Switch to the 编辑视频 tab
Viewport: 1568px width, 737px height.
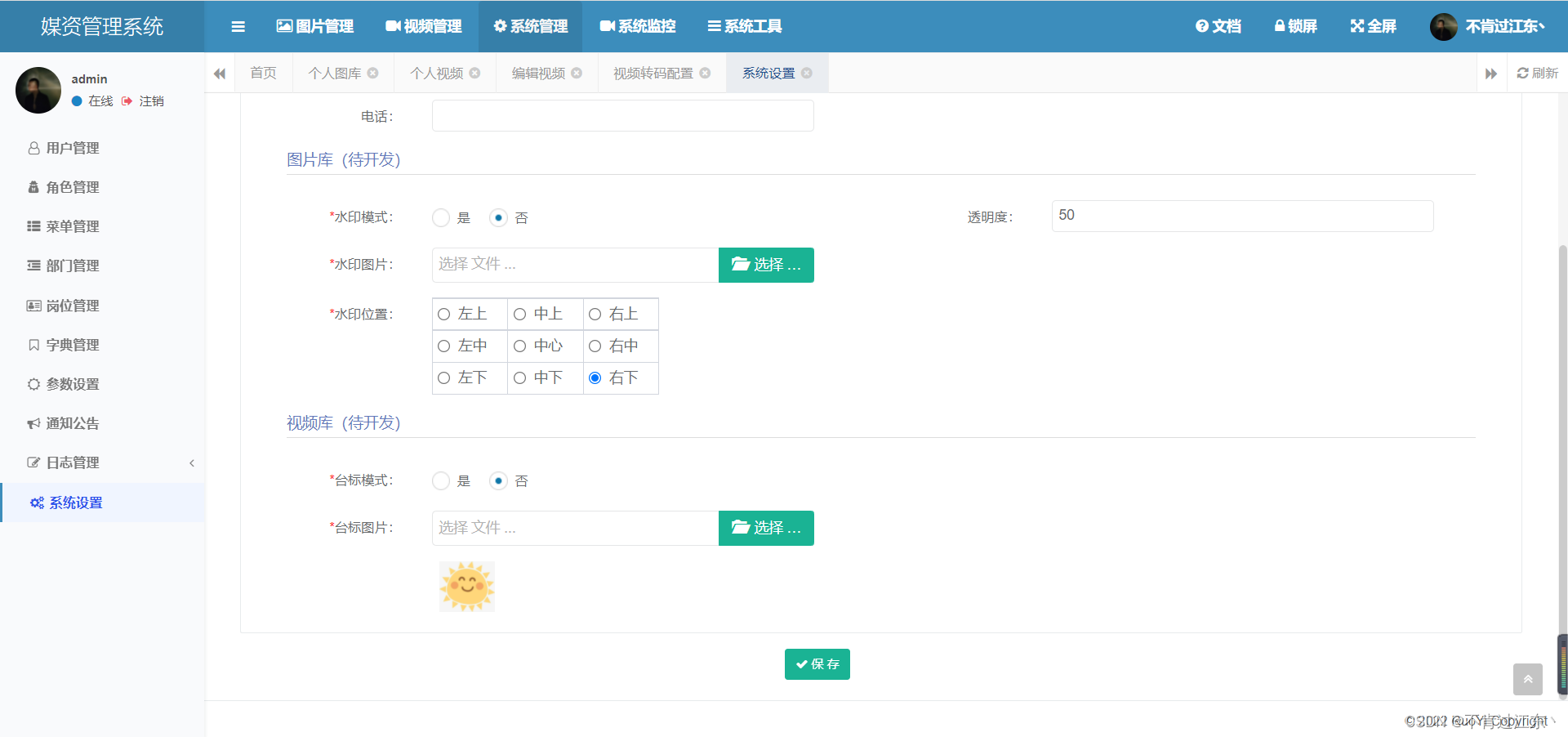click(x=539, y=74)
